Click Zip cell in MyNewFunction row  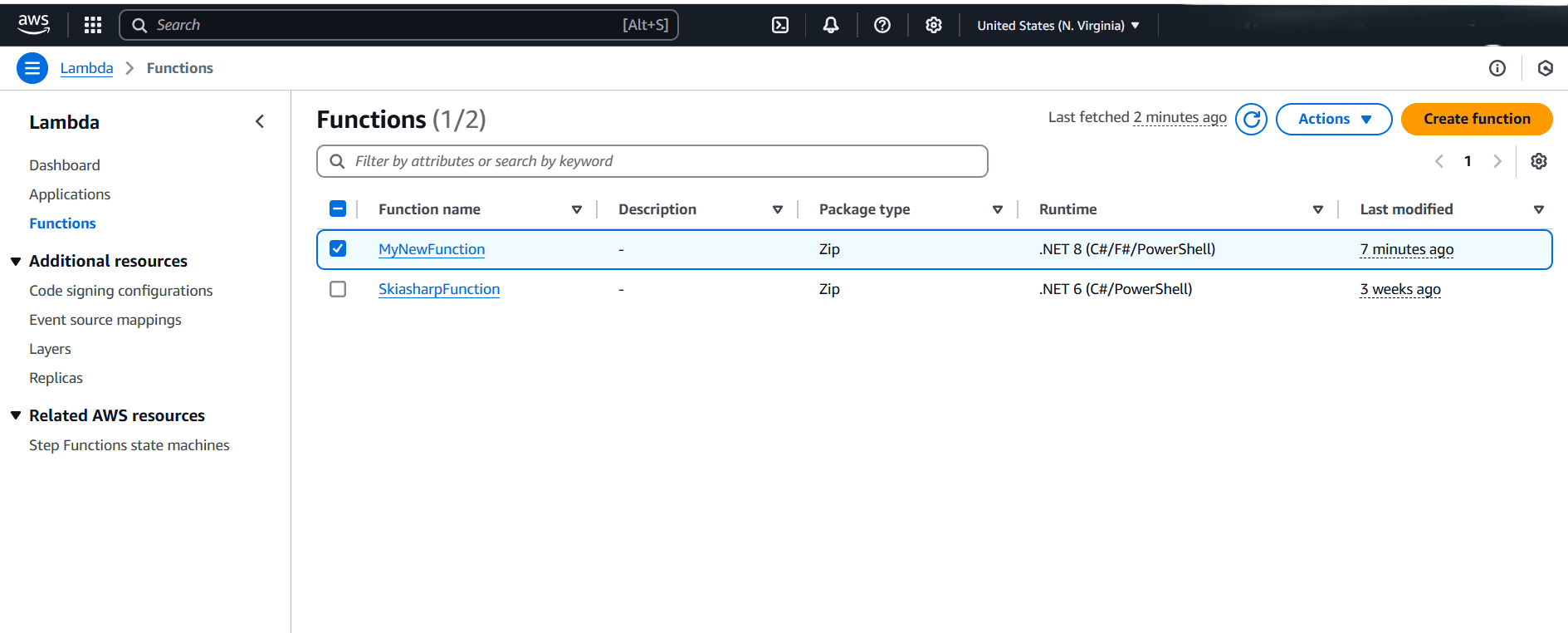coord(829,249)
